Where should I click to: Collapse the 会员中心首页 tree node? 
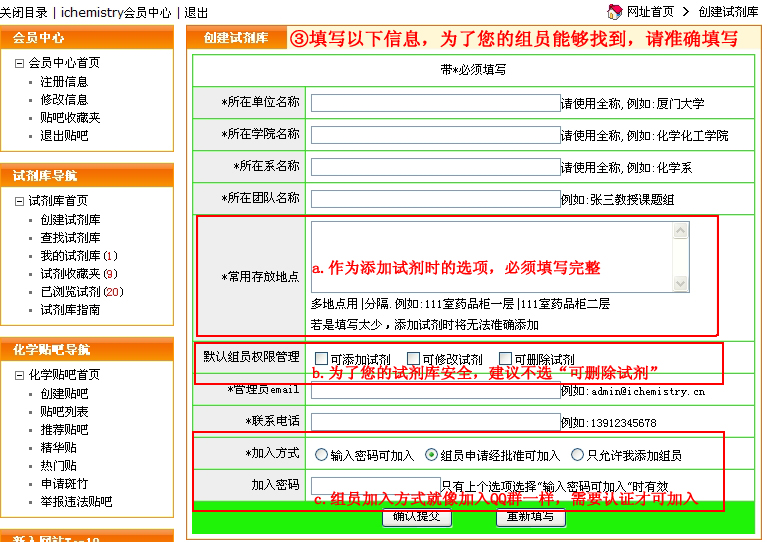19,63
